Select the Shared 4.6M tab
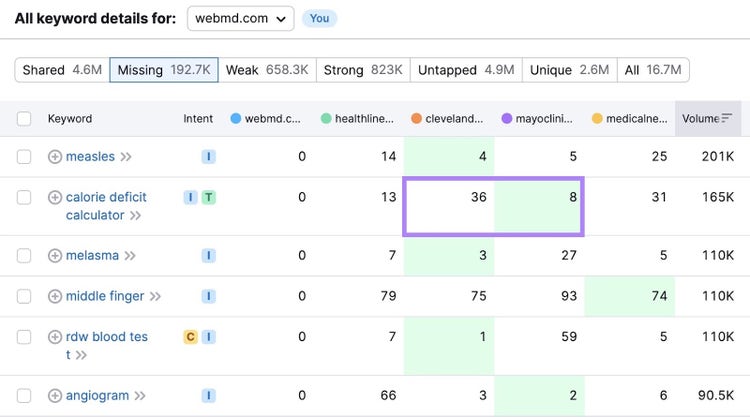 point(62,70)
